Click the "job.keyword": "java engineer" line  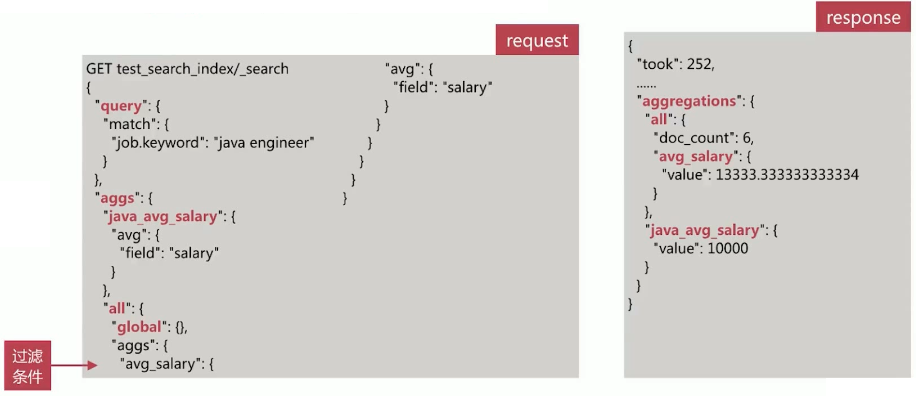point(213,143)
